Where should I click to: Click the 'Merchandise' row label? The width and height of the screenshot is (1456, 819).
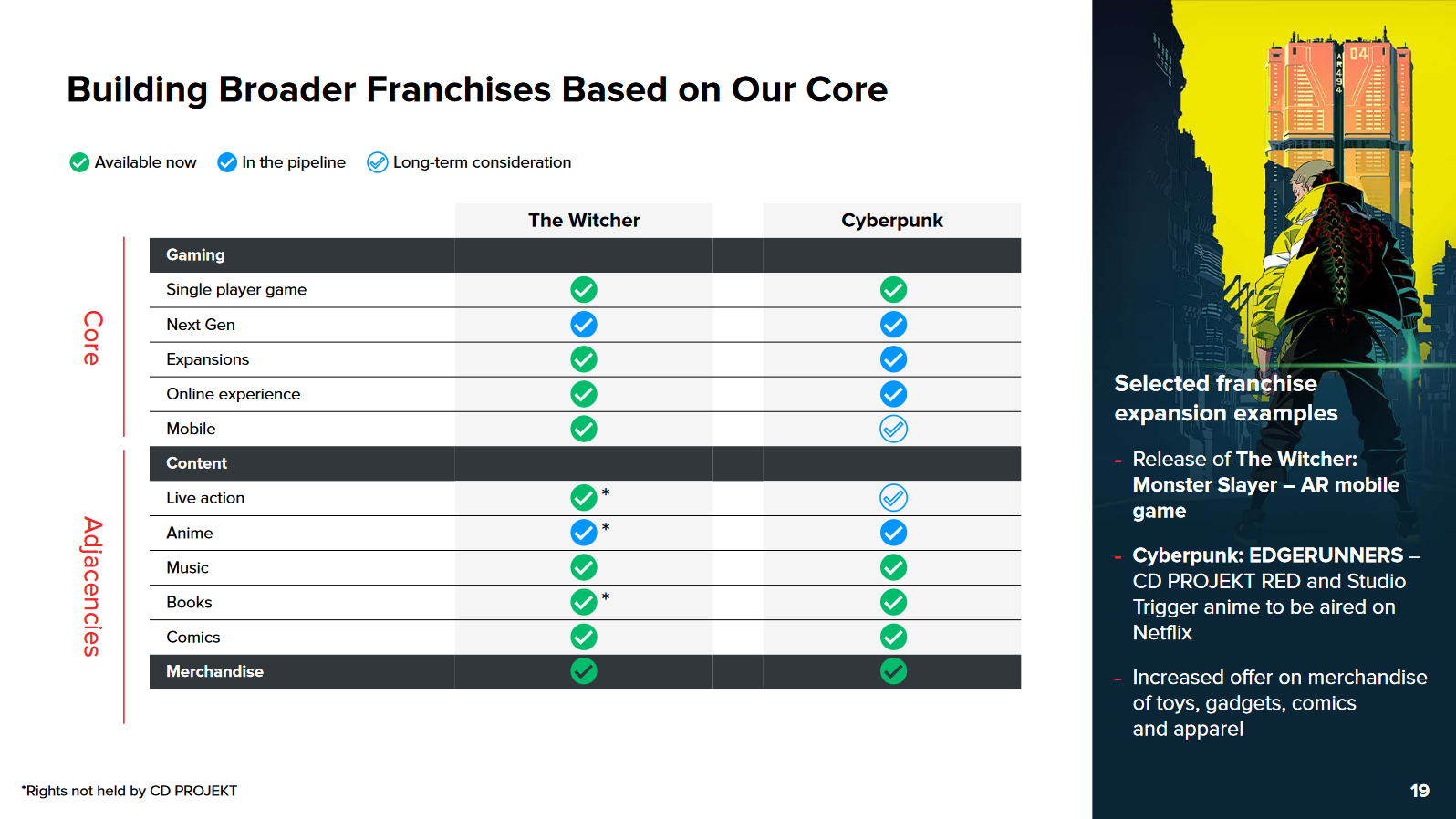tap(214, 671)
